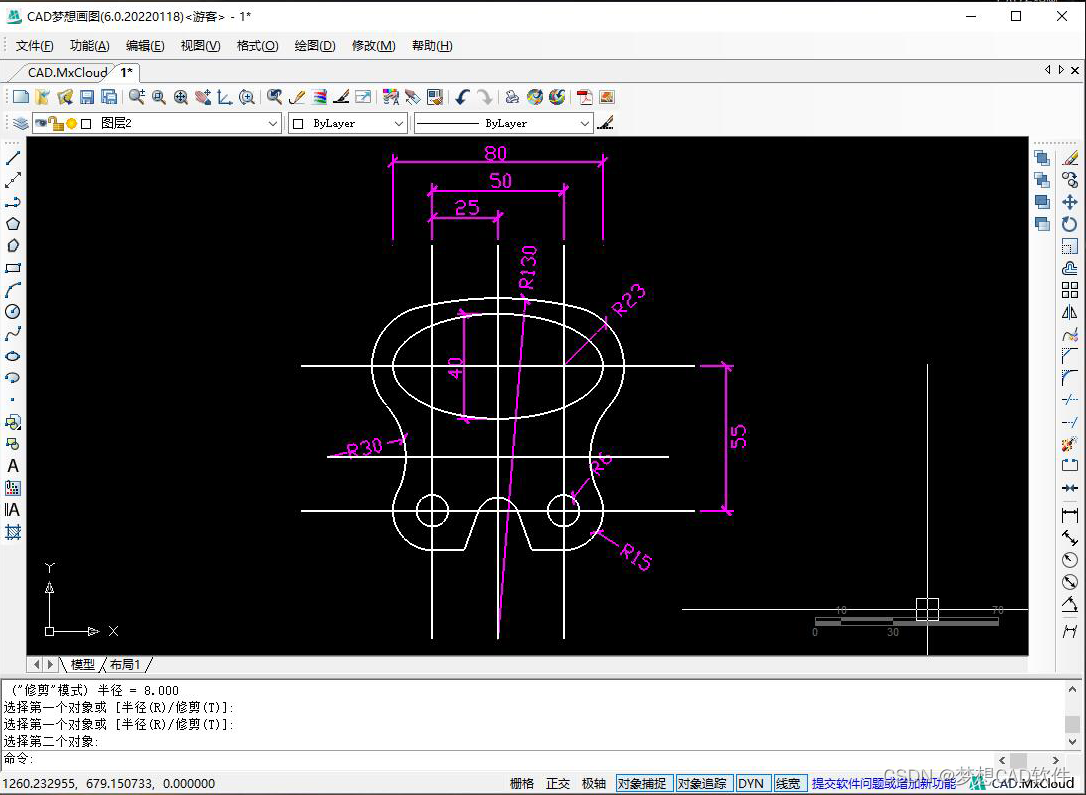The image size is (1086, 795).
Task: Open the ByLayer color dropdown
Action: point(398,123)
